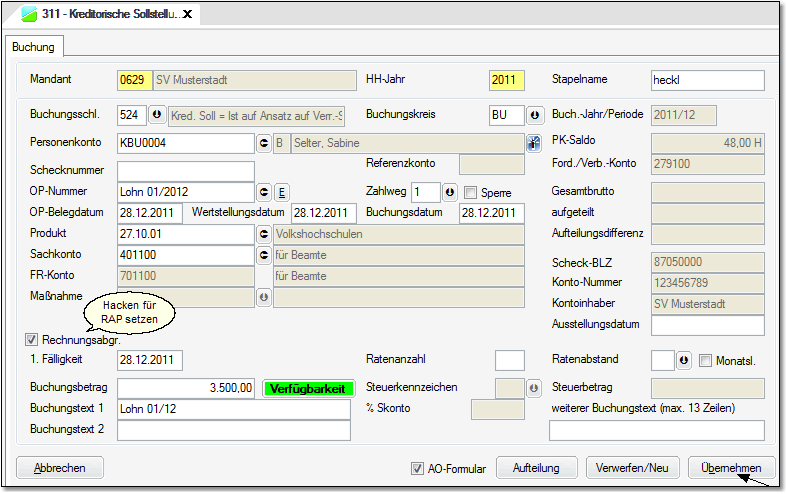Image resolution: width=787 pixels, height=494 pixels.
Task: Select the Buchung tab
Action: [x=35, y=46]
